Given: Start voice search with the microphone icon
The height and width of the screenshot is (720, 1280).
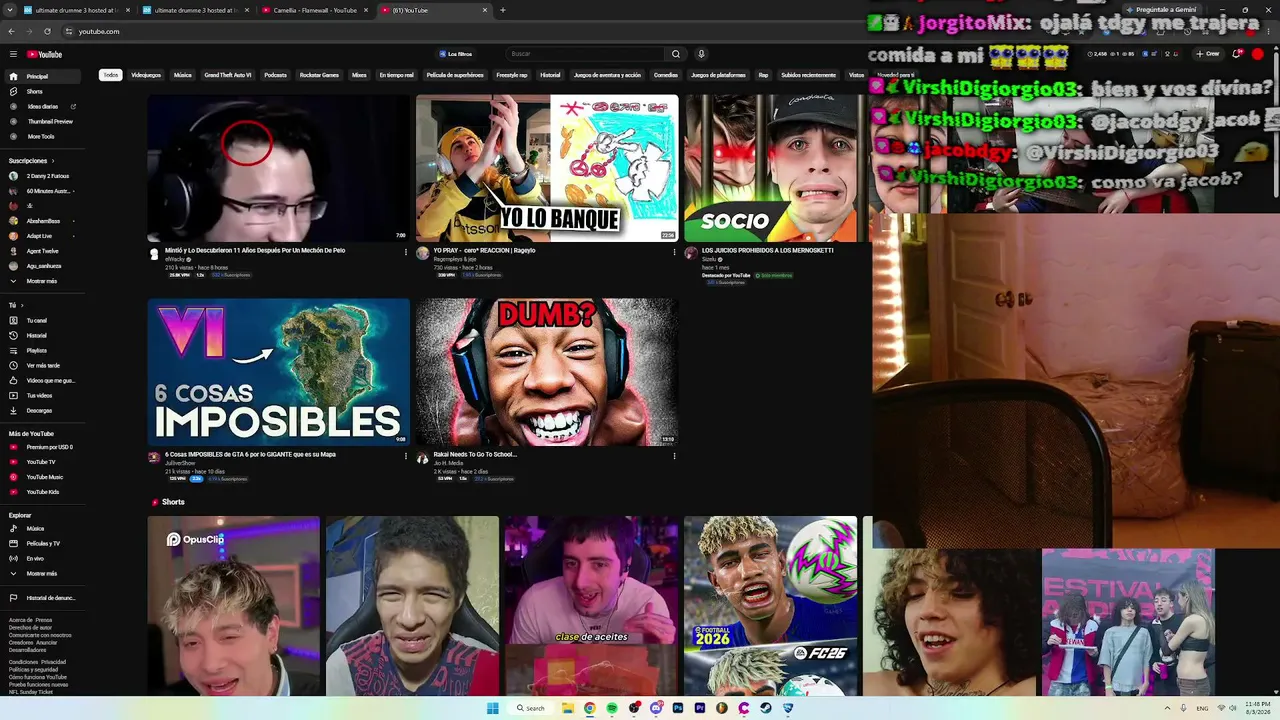Looking at the screenshot, I should [x=701, y=54].
